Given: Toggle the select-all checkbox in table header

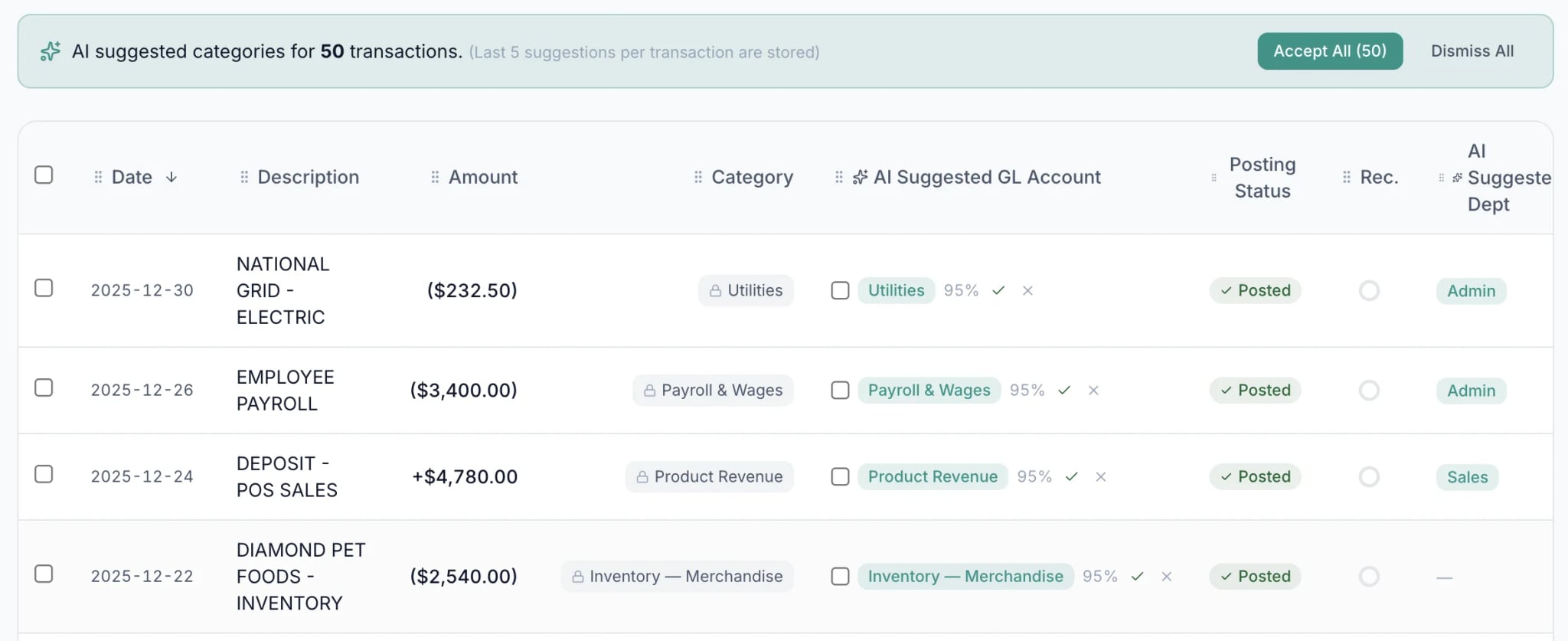Looking at the screenshot, I should (44, 175).
